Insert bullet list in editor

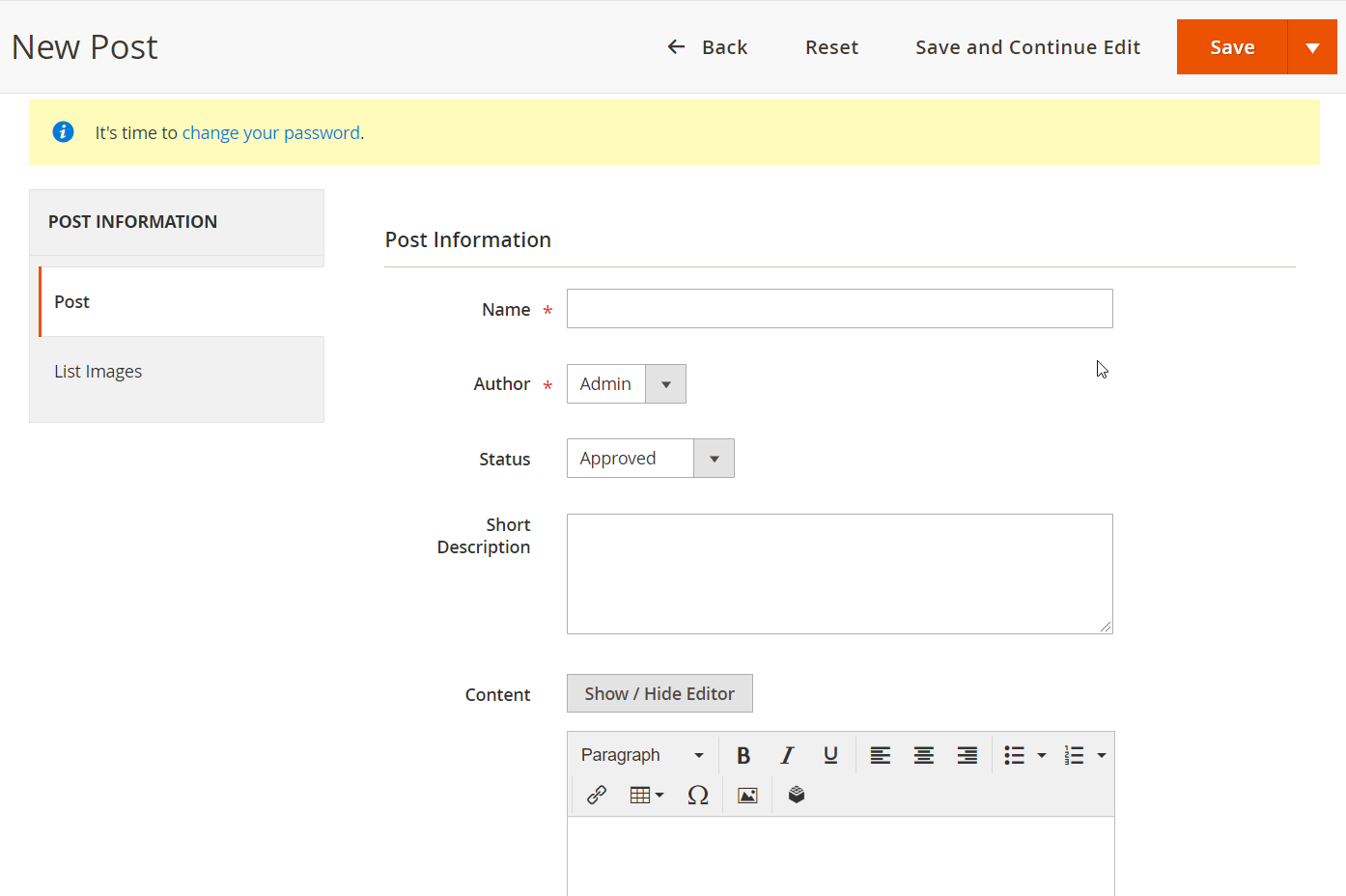[1014, 755]
